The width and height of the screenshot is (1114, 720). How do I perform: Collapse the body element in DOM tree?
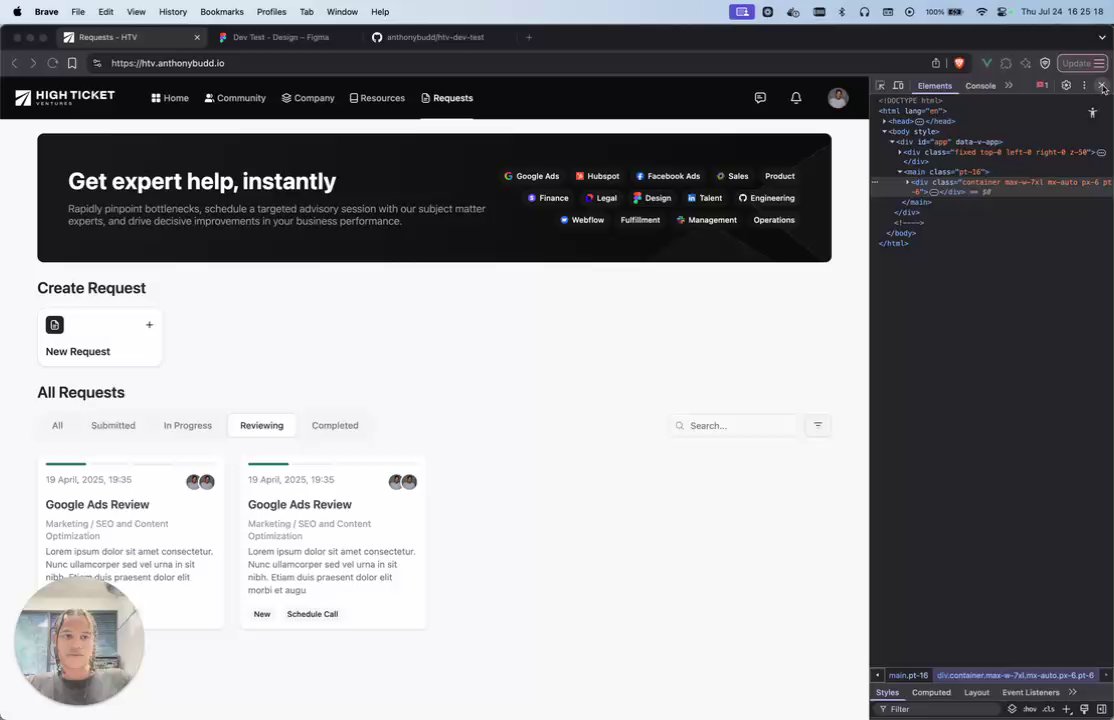click(x=885, y=131)
